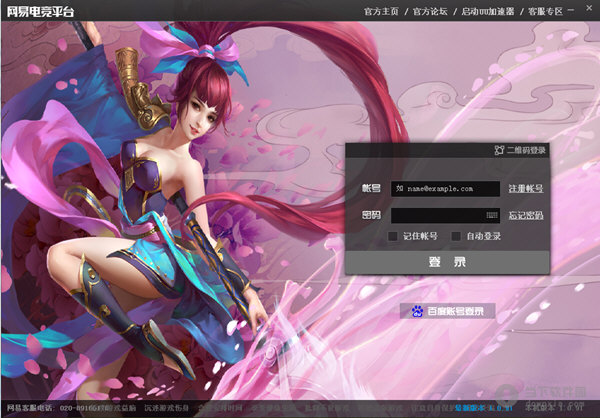Screen dimensions: 600x418
Task: Click the 登录 login button
Action: click(447, 262)
